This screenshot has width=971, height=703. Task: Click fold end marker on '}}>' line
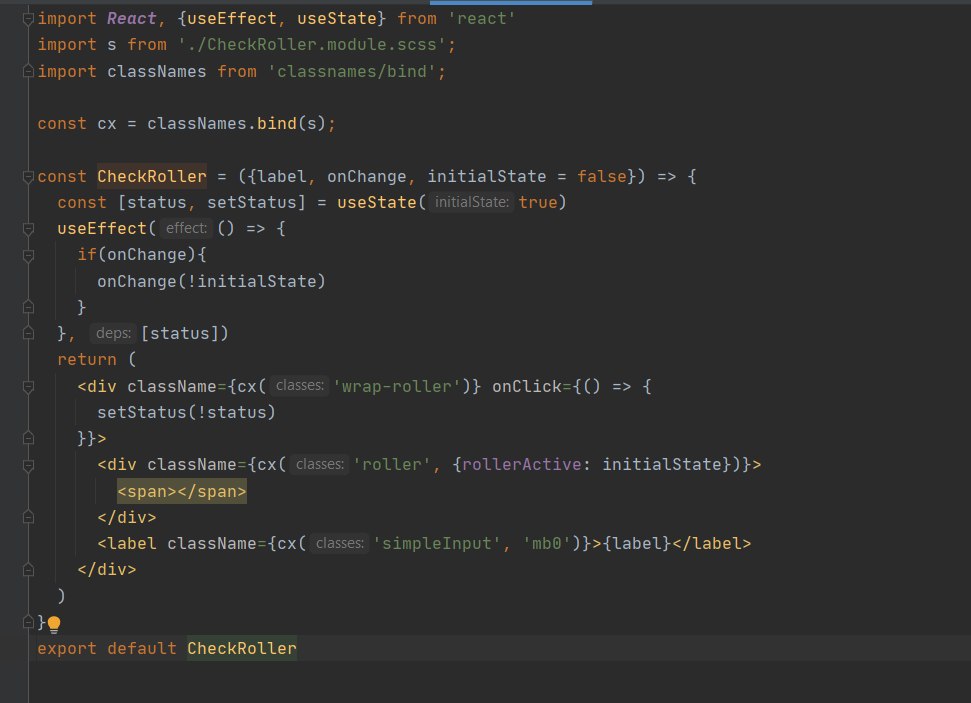[x=28, y=439]
